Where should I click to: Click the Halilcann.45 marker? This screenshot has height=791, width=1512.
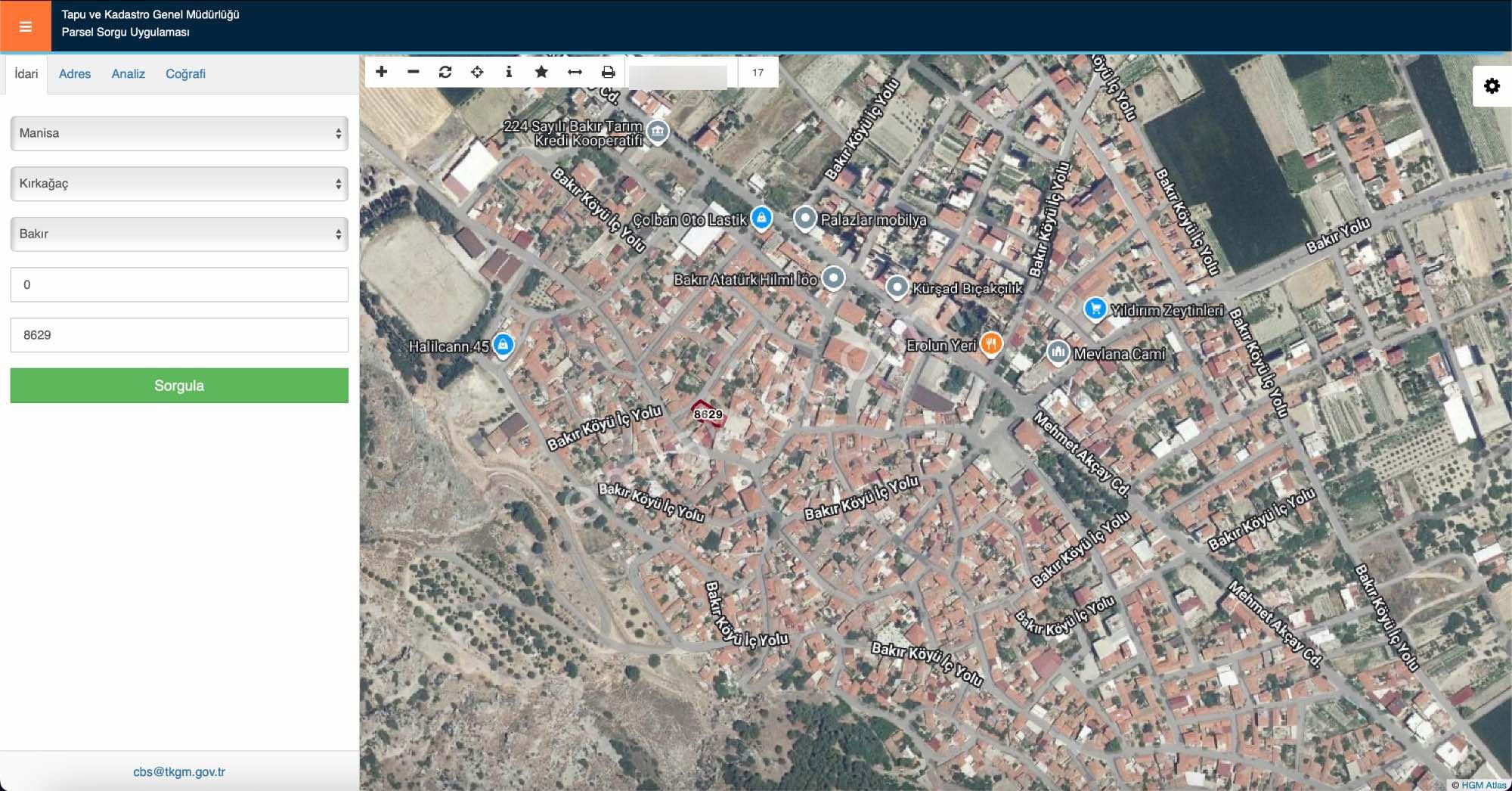[503, 345]
